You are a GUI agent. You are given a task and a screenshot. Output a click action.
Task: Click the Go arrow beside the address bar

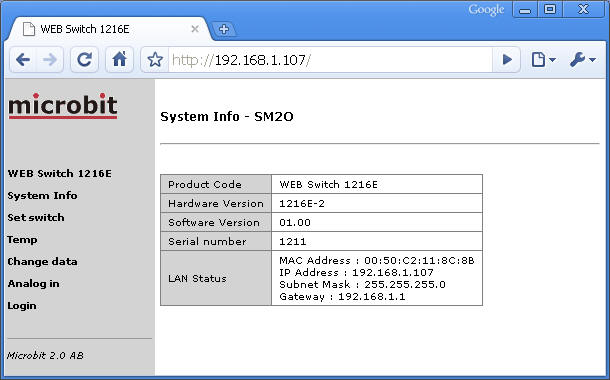[507, 60]
